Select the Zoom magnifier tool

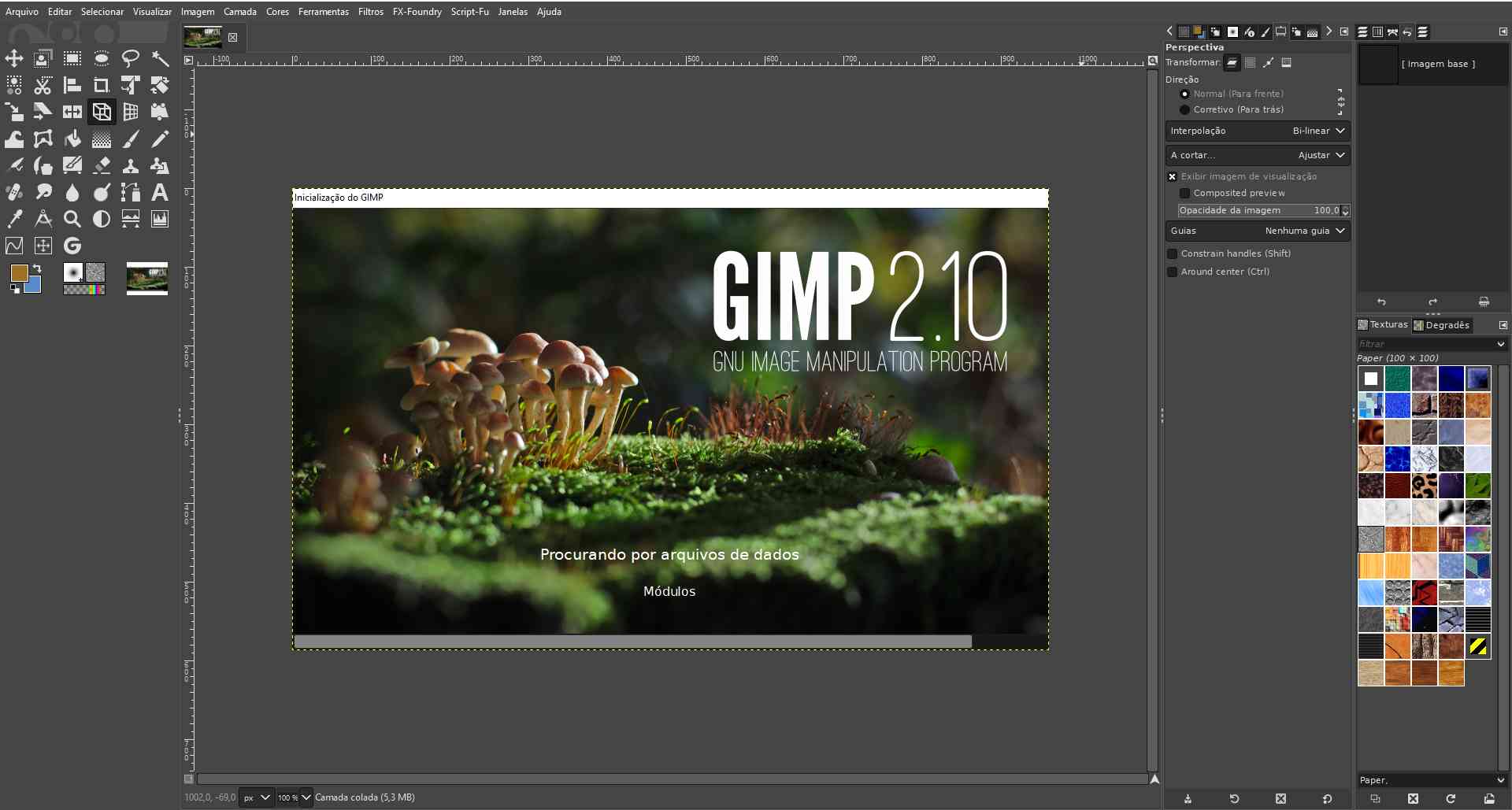(x=72, y=219)
